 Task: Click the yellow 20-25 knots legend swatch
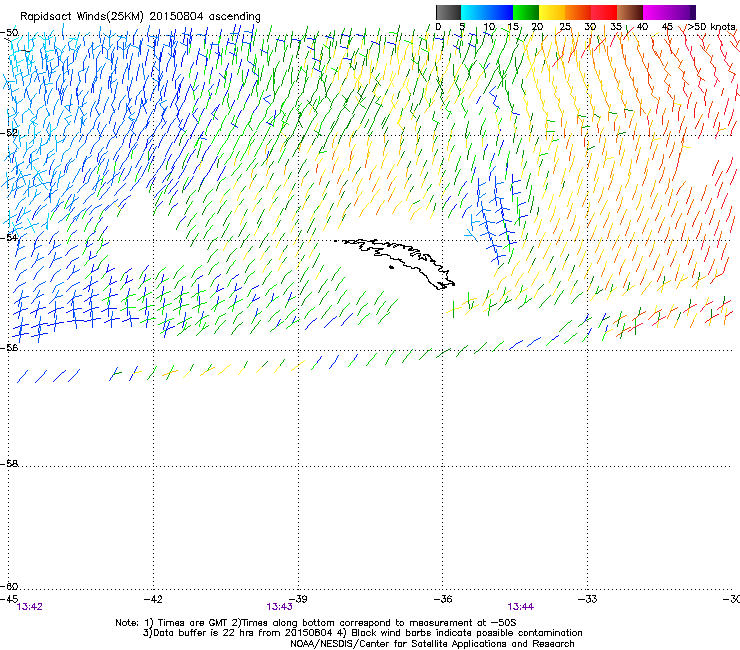[x=552, y=12]
